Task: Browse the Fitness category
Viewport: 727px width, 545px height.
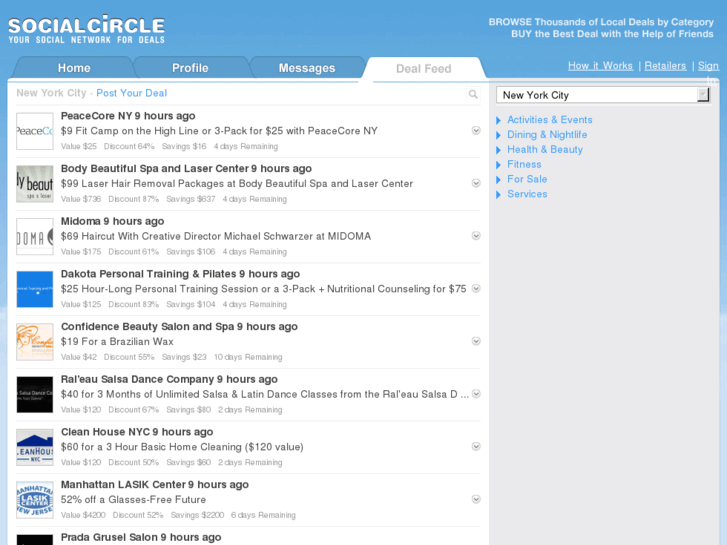Action: pos(524,164)
